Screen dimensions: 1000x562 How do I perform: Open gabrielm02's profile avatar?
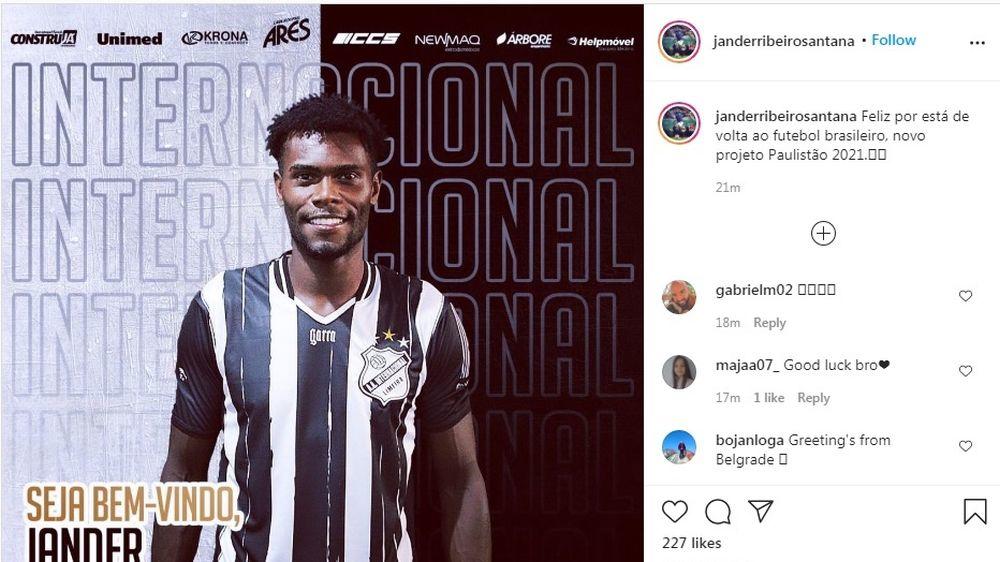(x=679, y=297)
